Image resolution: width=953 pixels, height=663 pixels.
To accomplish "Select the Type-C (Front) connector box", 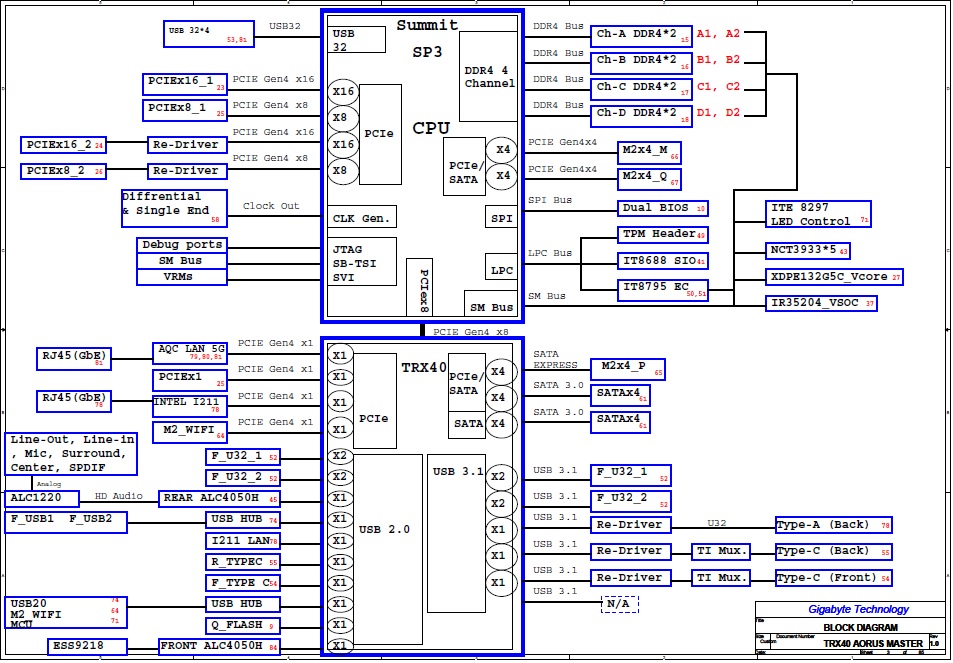I will tap(832, 578).
